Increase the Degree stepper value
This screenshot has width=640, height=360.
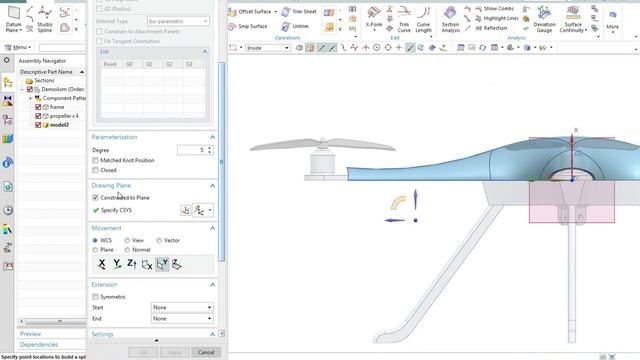[210, 148]
